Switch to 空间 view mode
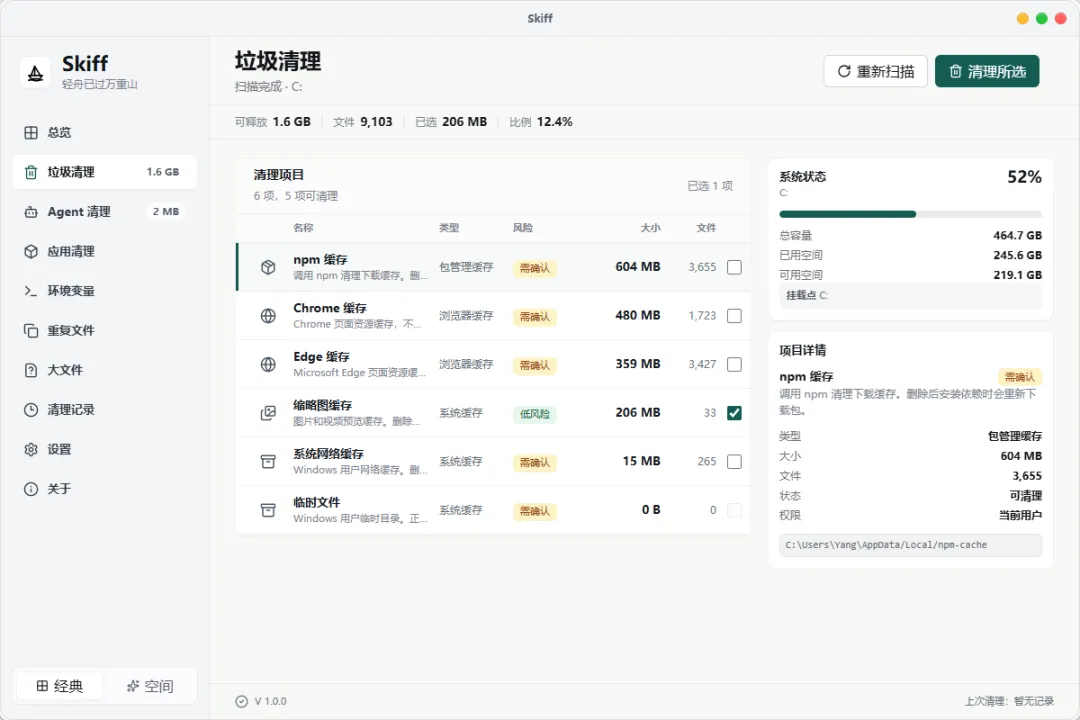Screen dimensions: 1080x720 150,686
